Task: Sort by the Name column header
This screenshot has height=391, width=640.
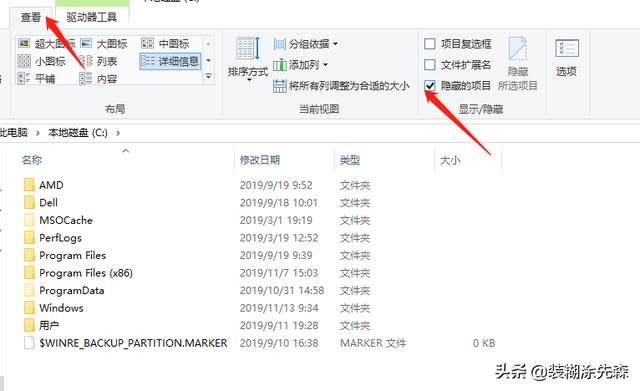Action: (32, 160)
